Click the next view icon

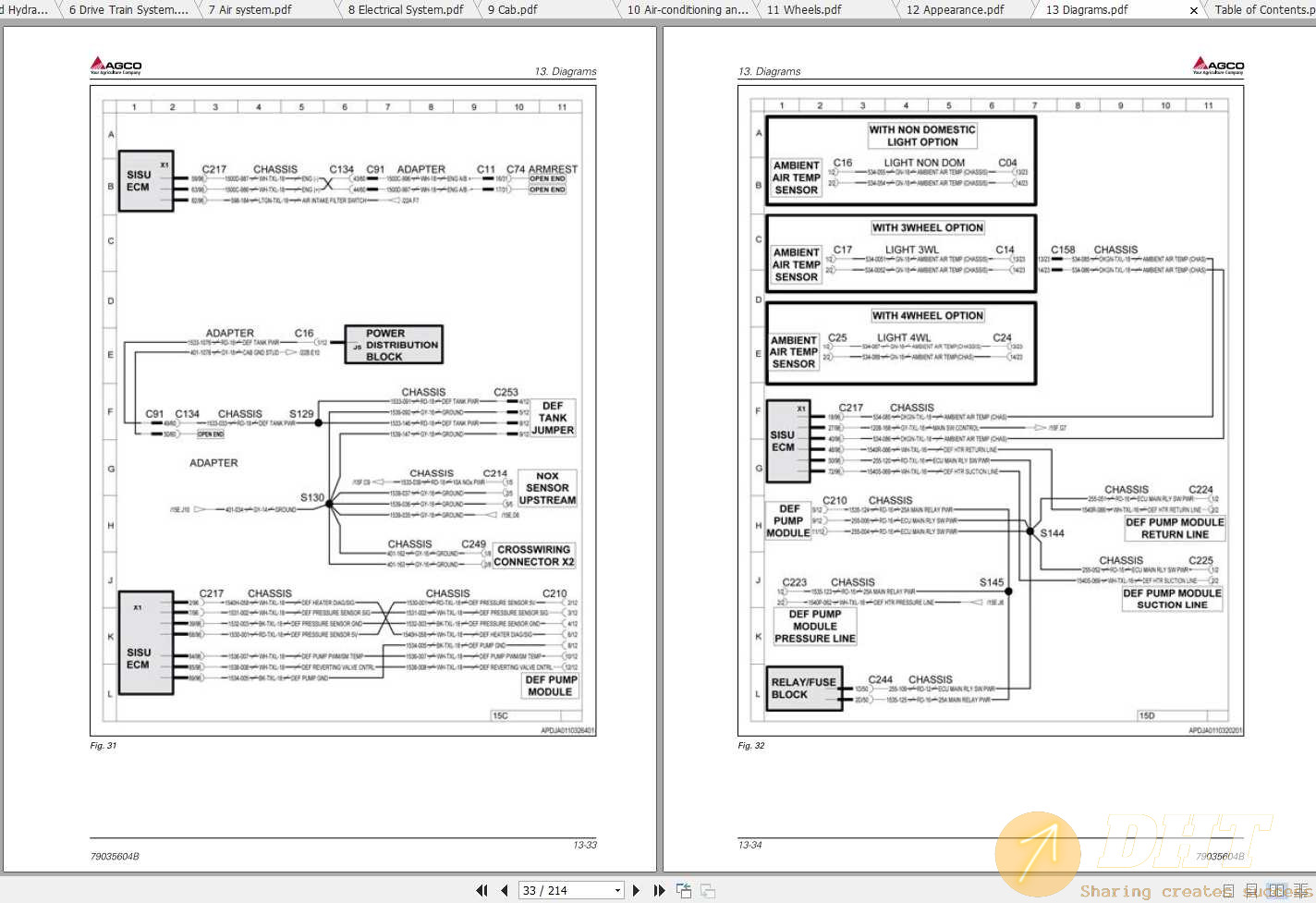coord(708,890)
